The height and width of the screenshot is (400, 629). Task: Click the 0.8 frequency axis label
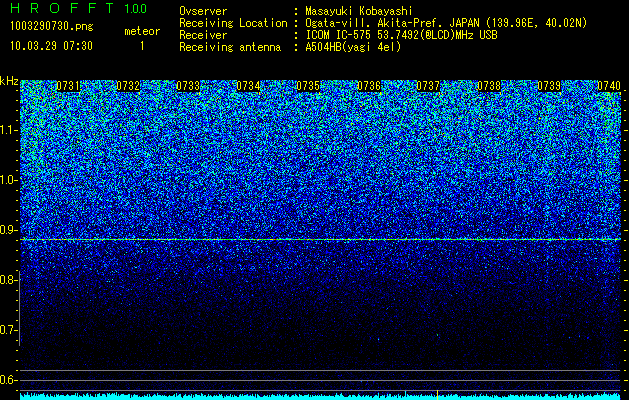8,280
